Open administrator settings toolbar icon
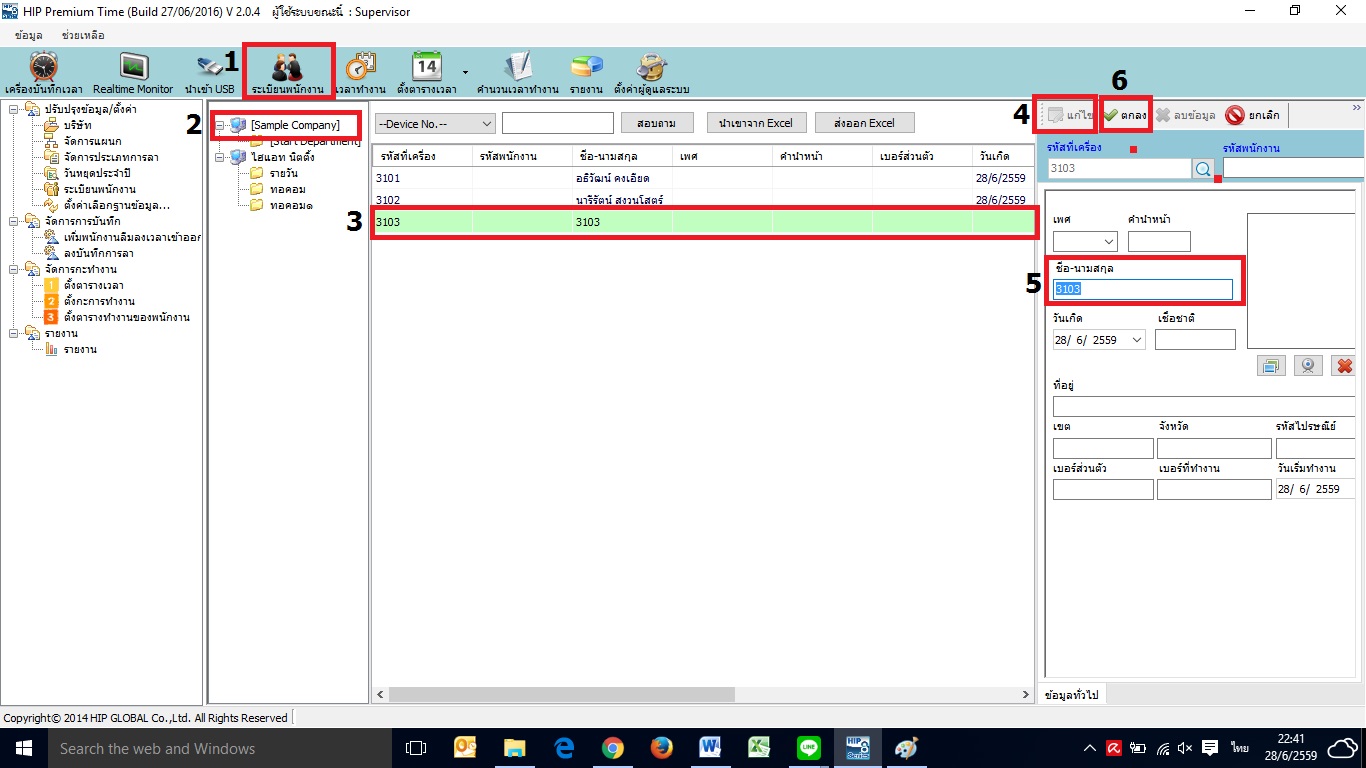This screenshot has width=1366, height=768. point(652,74)
